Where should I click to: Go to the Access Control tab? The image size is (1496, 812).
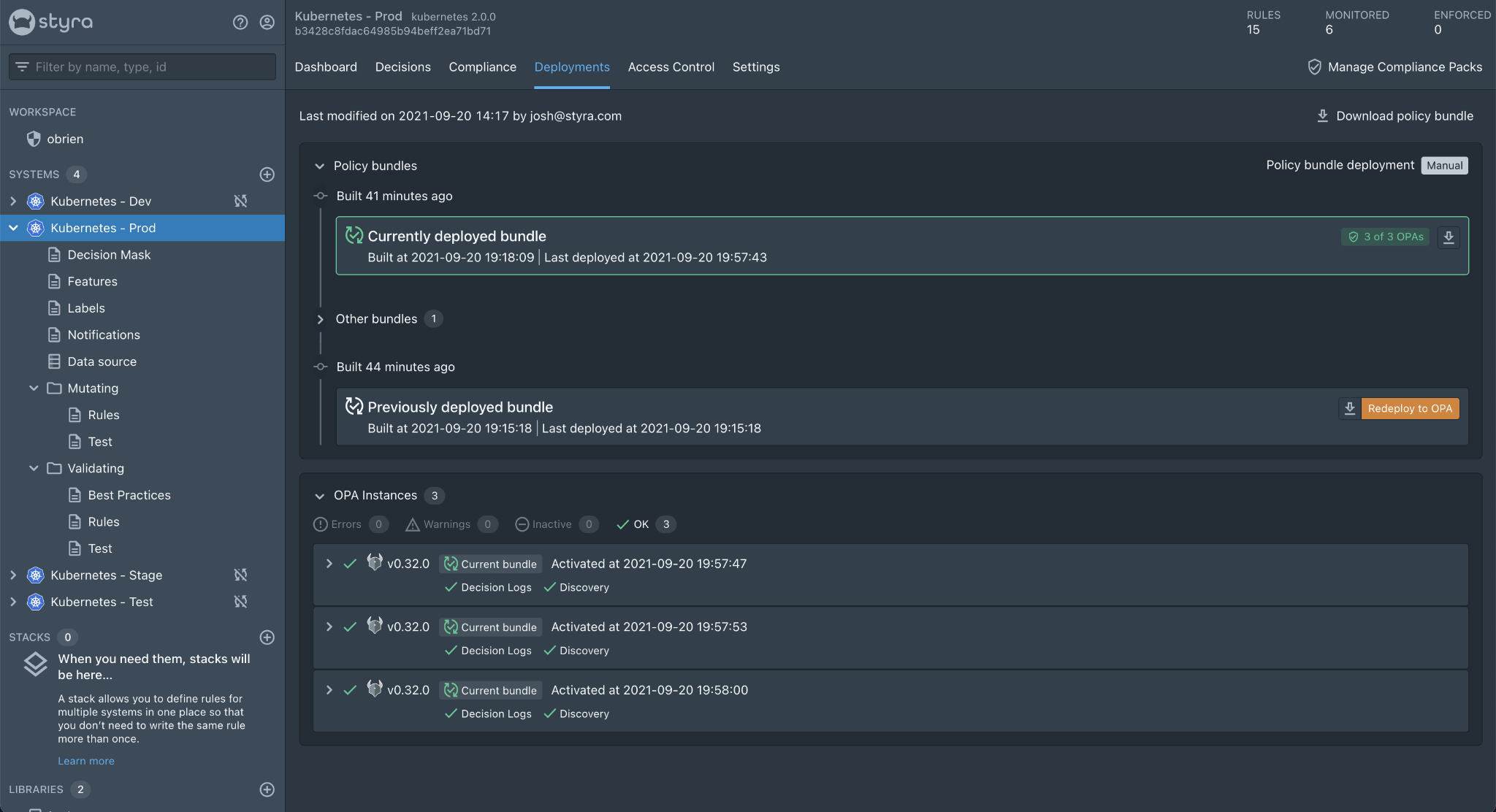(x=671, y=67)
